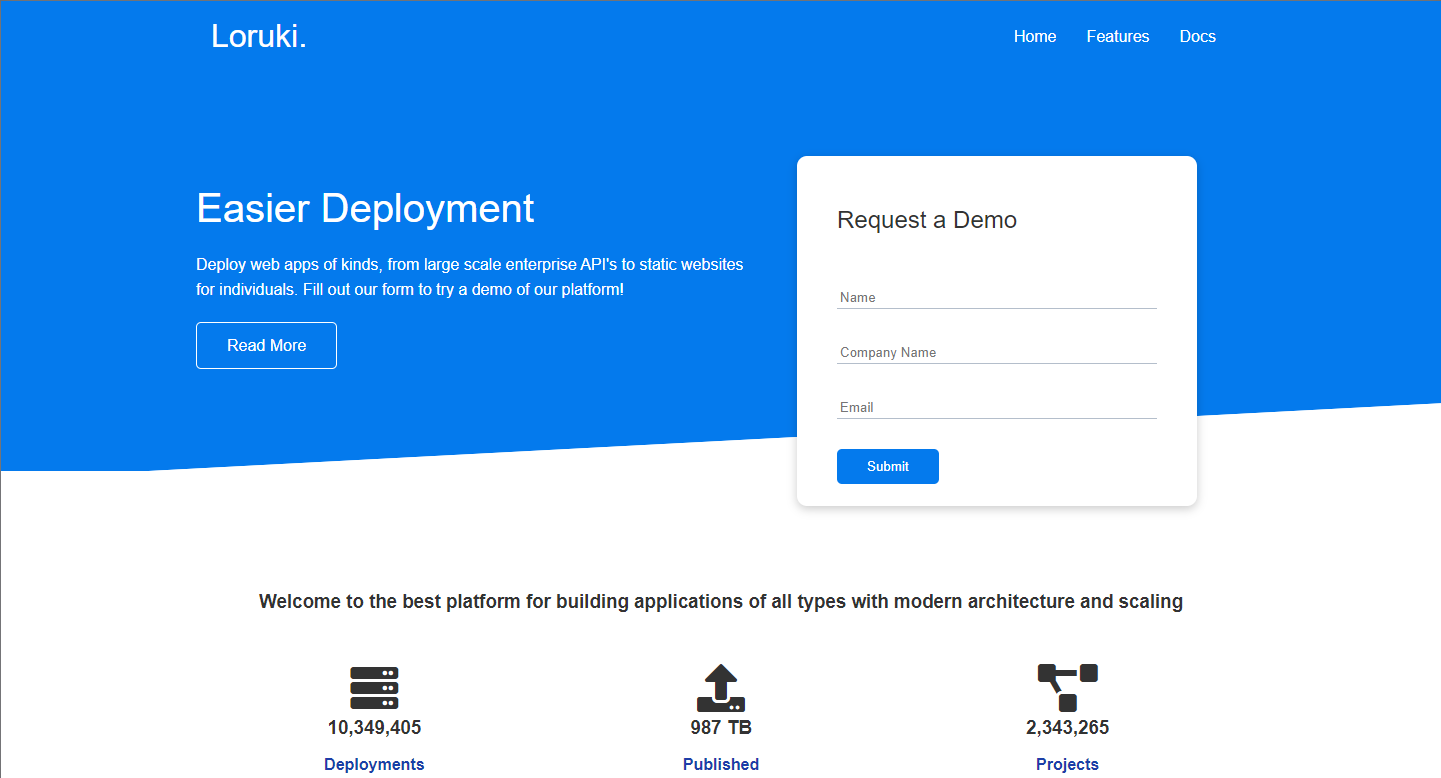The width and height of the screenshot is (1441, 778).
Task: Open the Home navigation menu item
Action: [x=1035, y=36]
